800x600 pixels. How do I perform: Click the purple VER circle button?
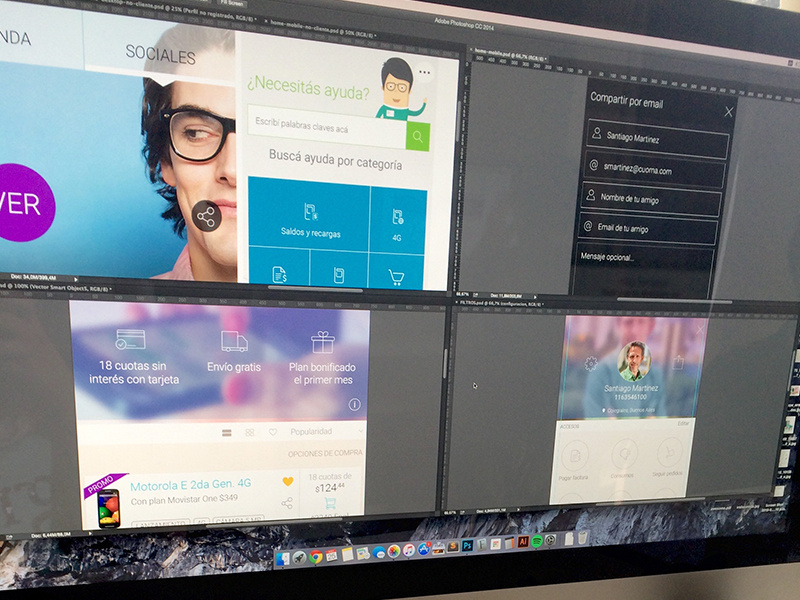(x=20, y=203)
